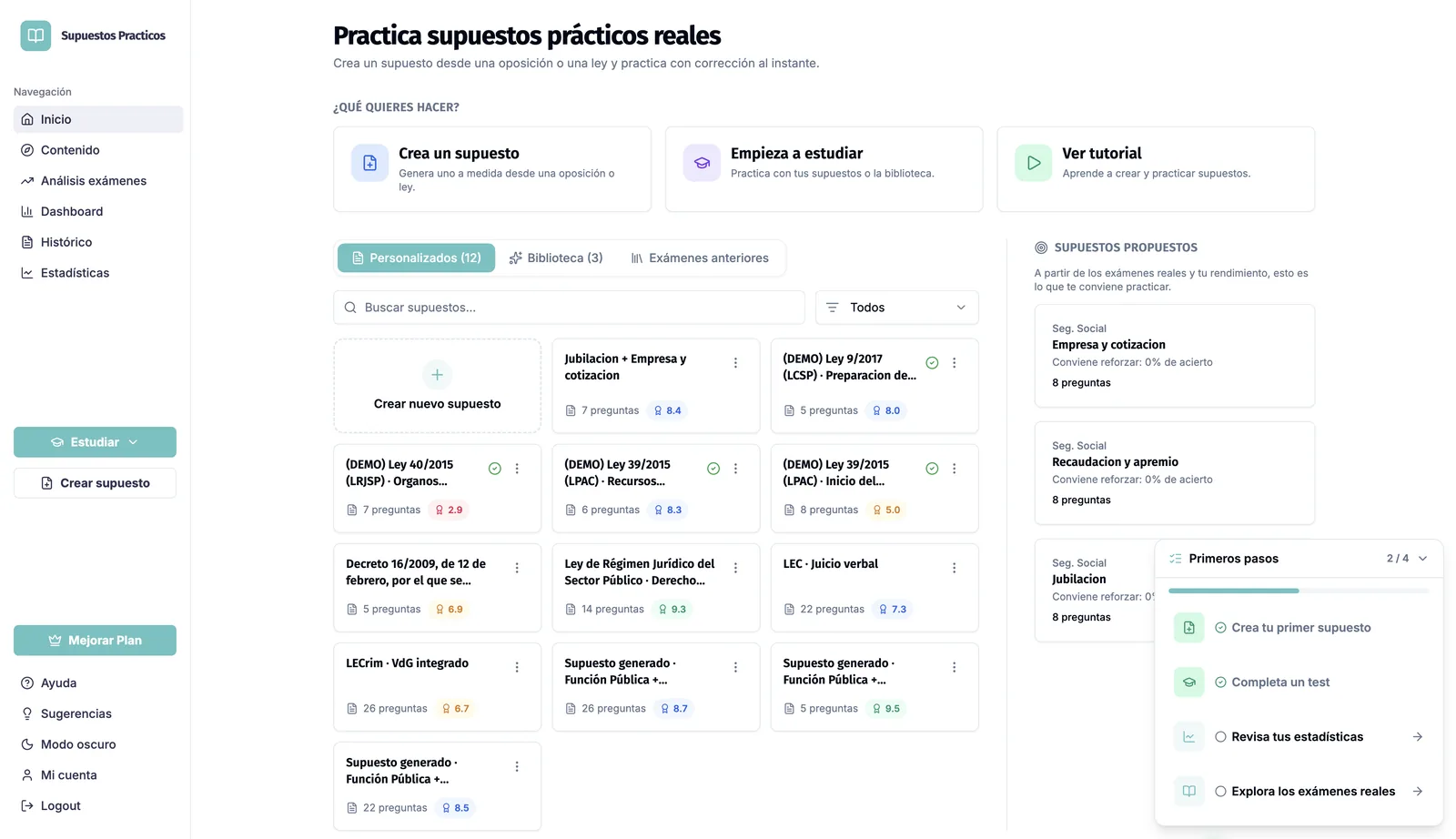The image size is (1456, 839).
Task: Click the Mejorar Plan button
Action: [95, 641]
